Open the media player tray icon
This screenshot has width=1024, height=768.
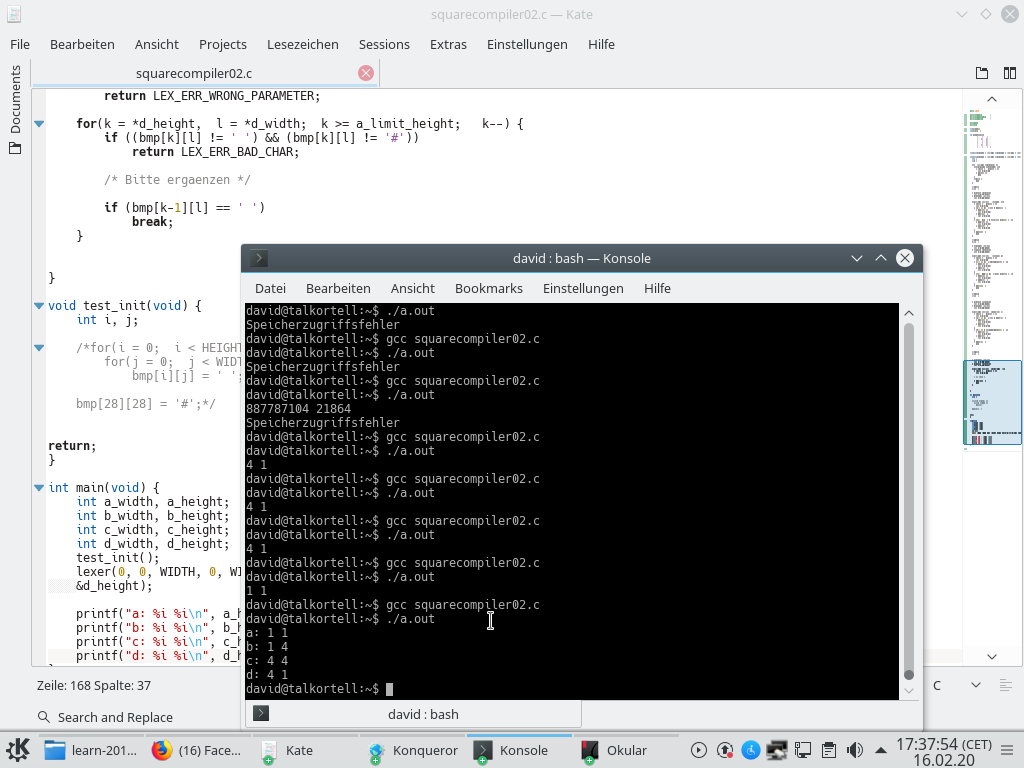pos(699,750)
